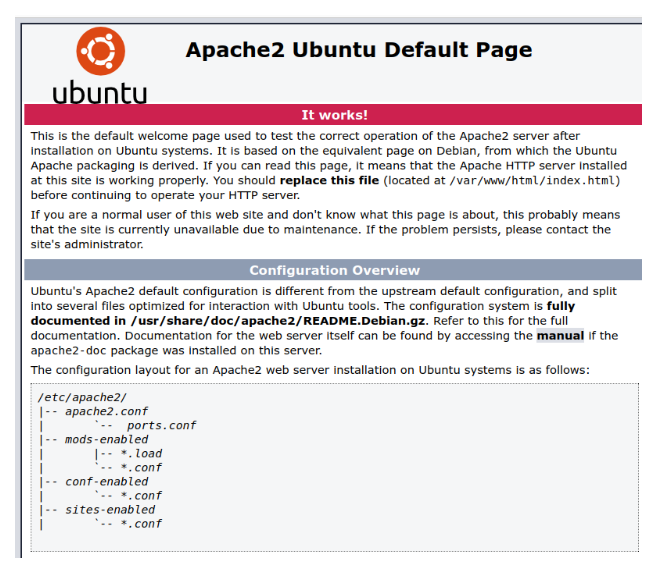Click the 'ubuntu' wordmark under the logo
The width and height of the screenshot is (664, 570).
pyautogui.click(x=100, y=93)
